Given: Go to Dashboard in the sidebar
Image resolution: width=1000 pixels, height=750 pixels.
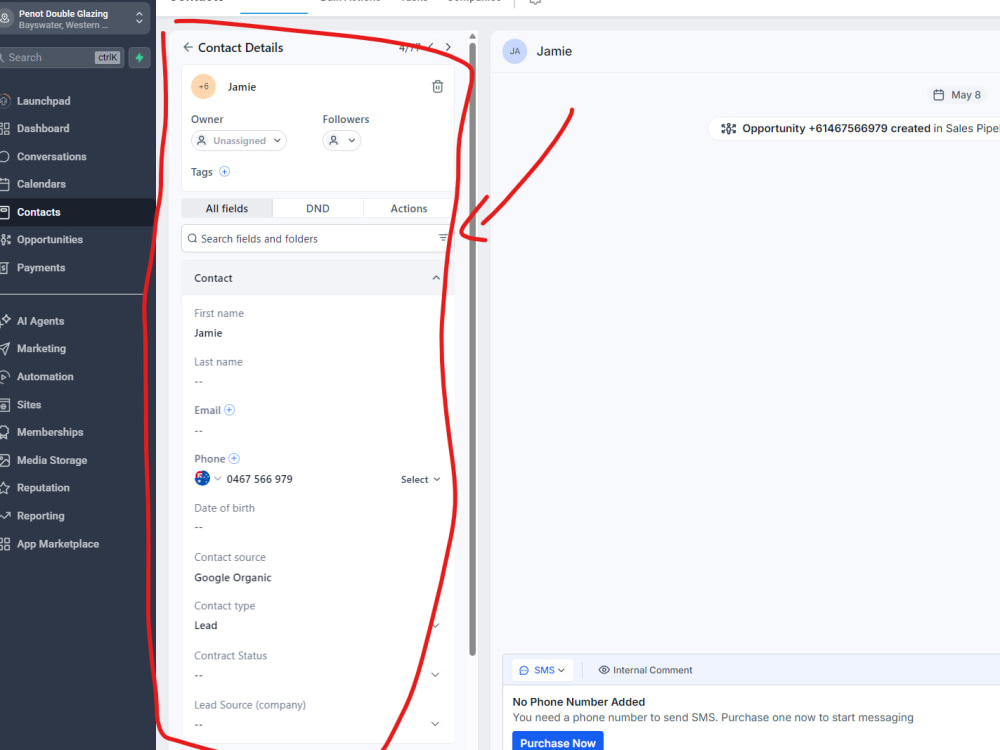Looking at the screenshot, I should 43,128.
